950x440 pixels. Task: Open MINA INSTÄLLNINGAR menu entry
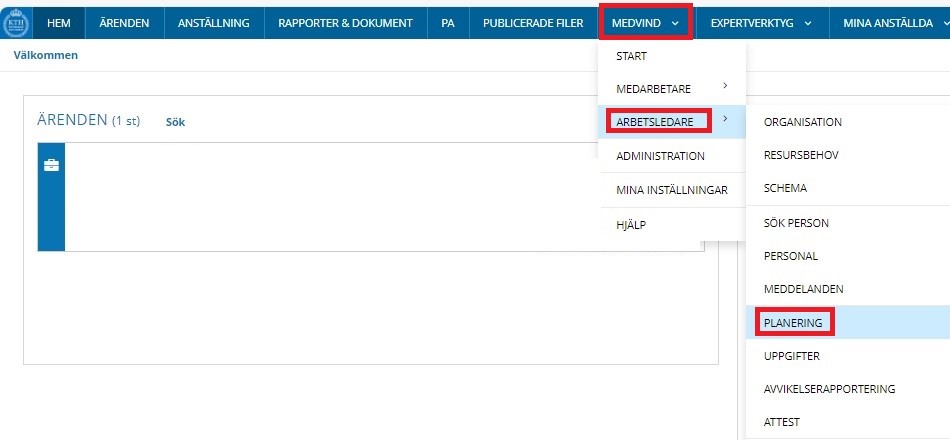click(x=672, y=190)
